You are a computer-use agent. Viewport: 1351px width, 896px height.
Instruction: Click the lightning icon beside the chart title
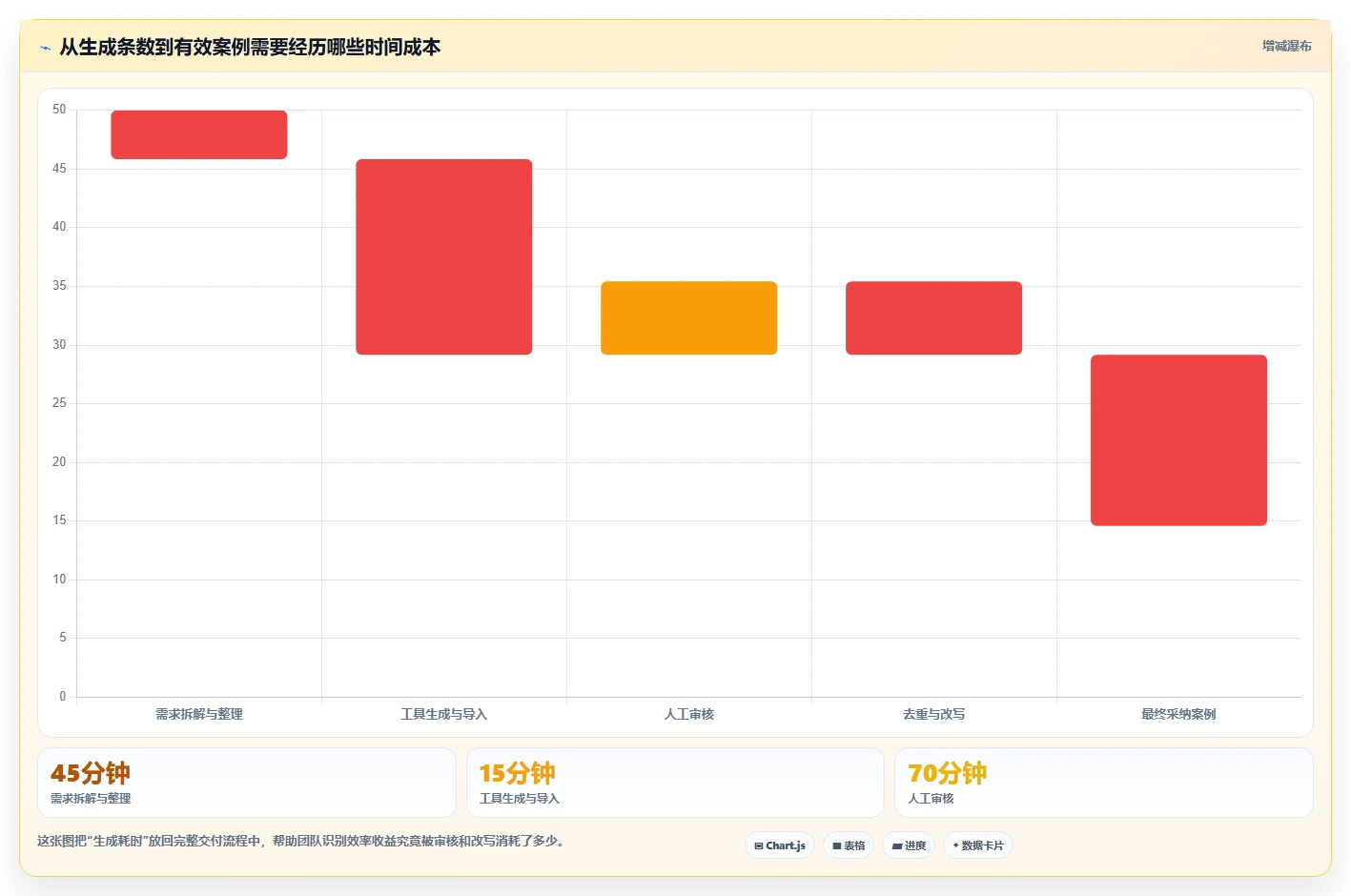tap(45, 48)
